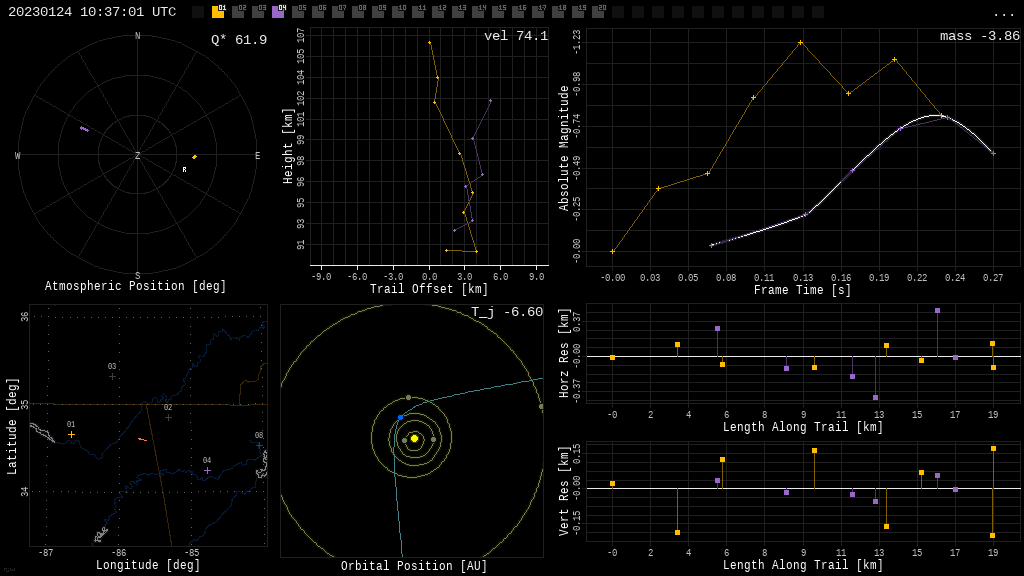Click station 03 cross on map
The image size is (1024, 576).
(112, 376)
